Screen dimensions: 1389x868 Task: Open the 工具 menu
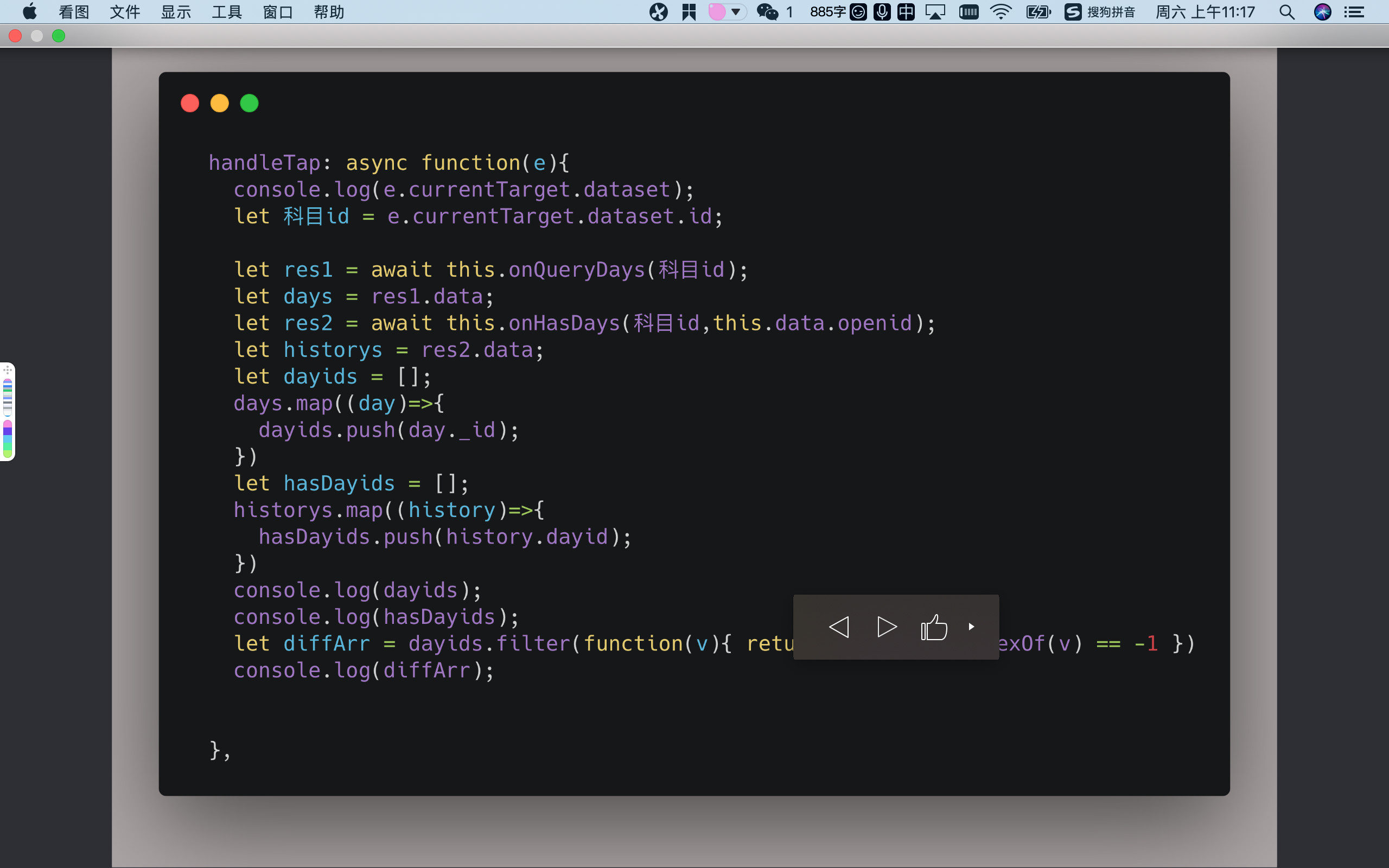227,12
